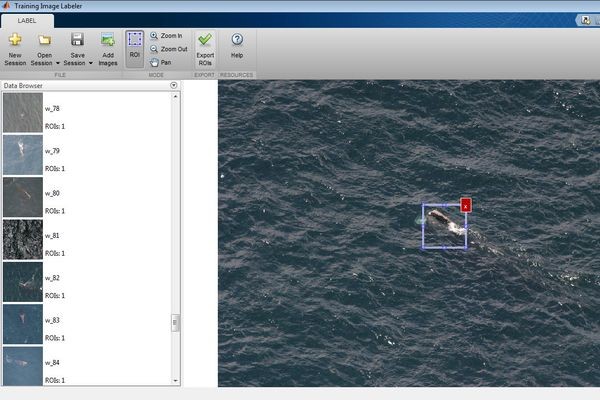
Task: Select the Pan hand tool
Action: [160, 62]
